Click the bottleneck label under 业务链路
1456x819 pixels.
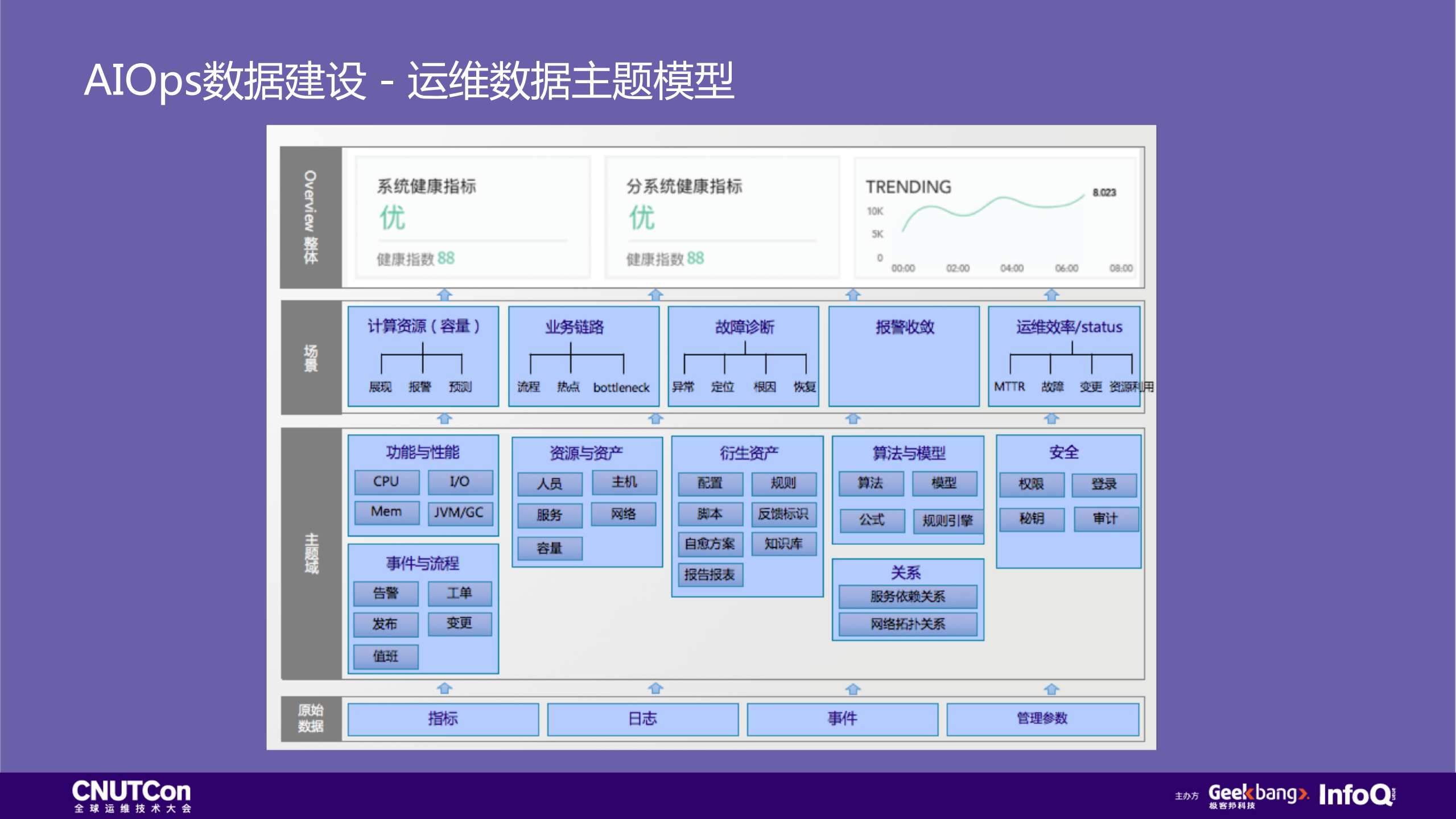click(621, 387)
